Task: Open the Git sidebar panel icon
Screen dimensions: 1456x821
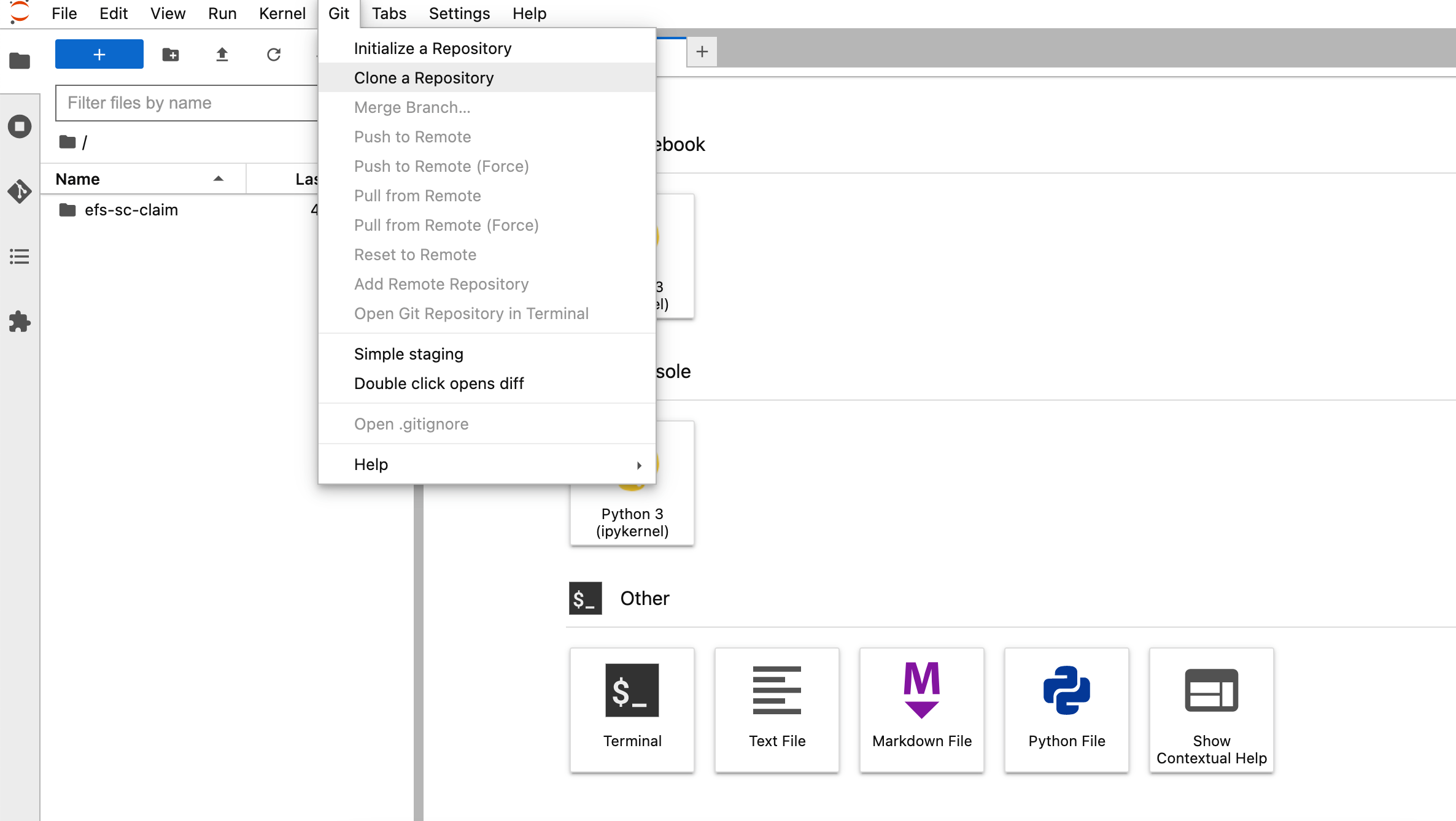Action: (20, 191)
